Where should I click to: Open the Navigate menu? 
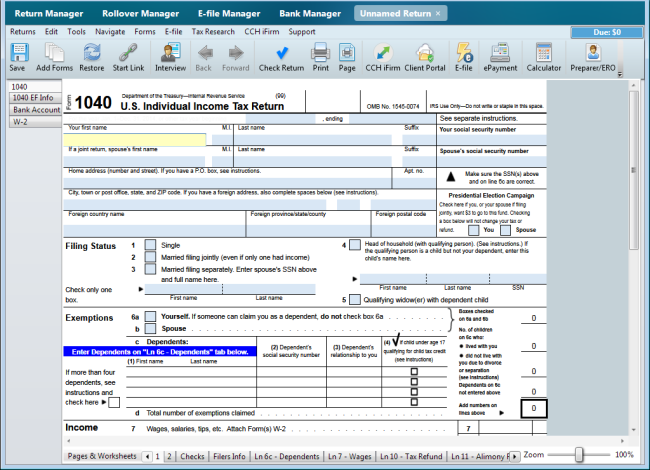click(x=110, y=31)
